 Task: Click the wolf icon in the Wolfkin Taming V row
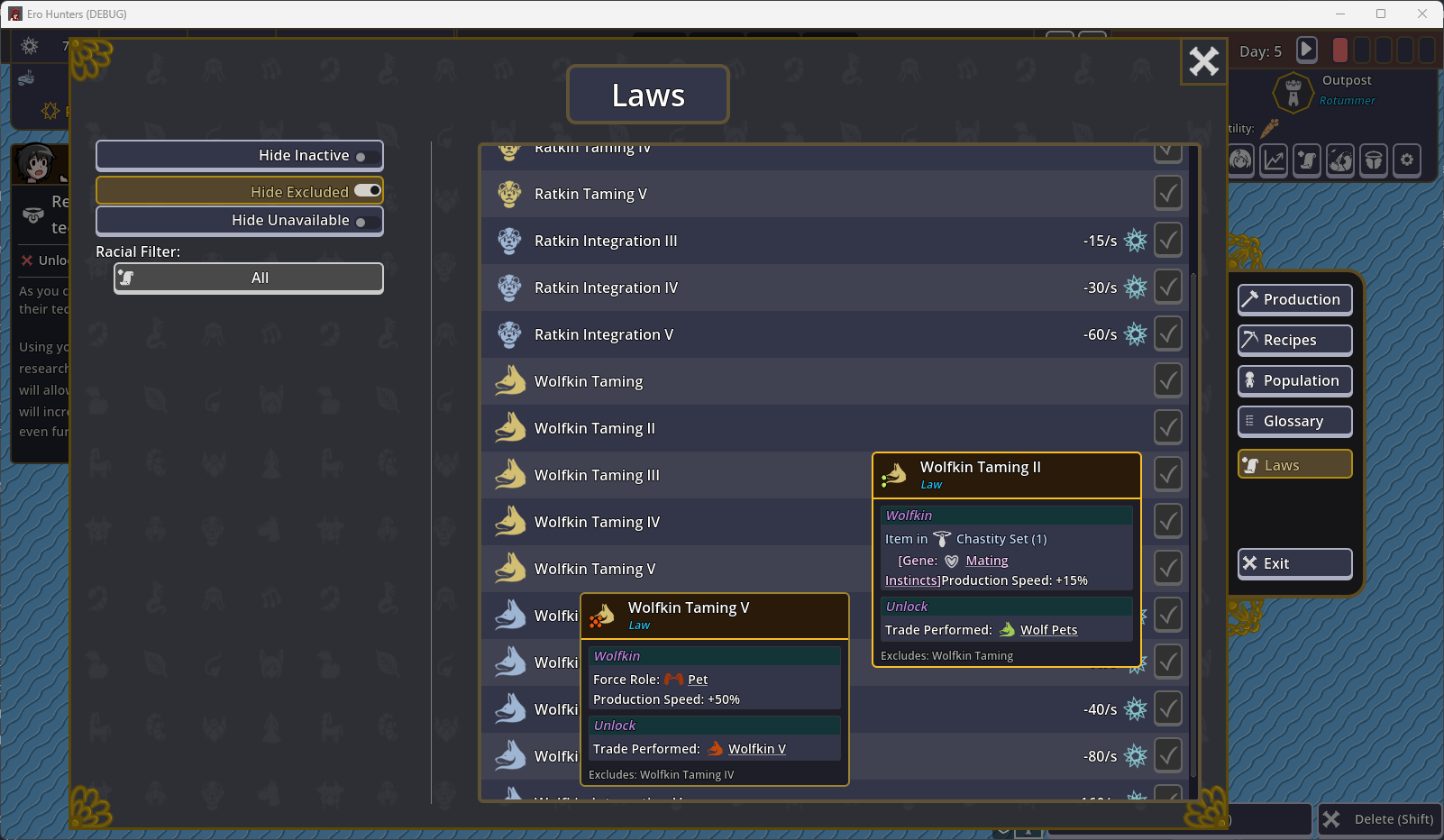click(510, 569)
